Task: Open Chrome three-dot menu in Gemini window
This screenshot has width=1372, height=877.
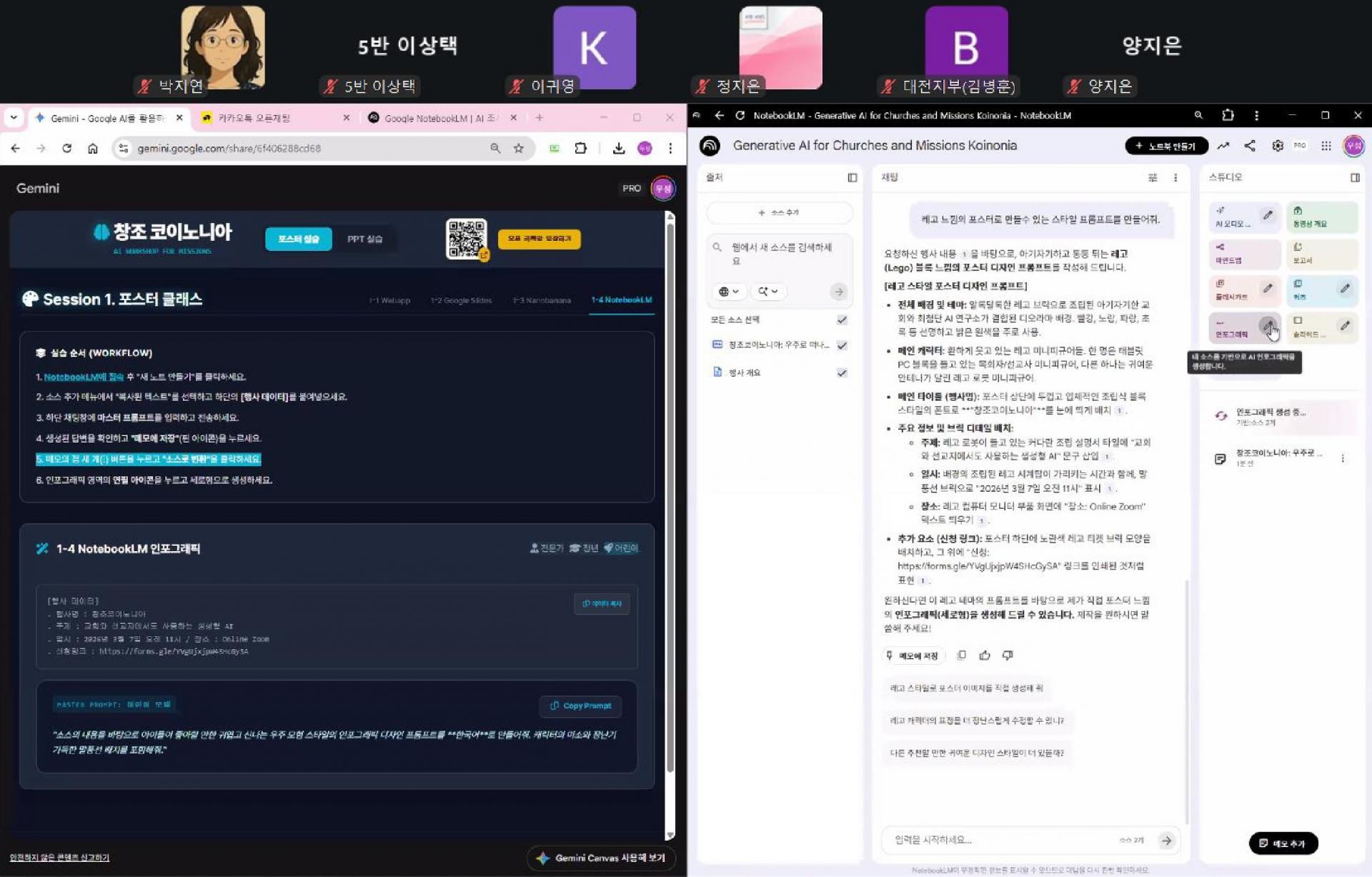Action: click(670, 148)
